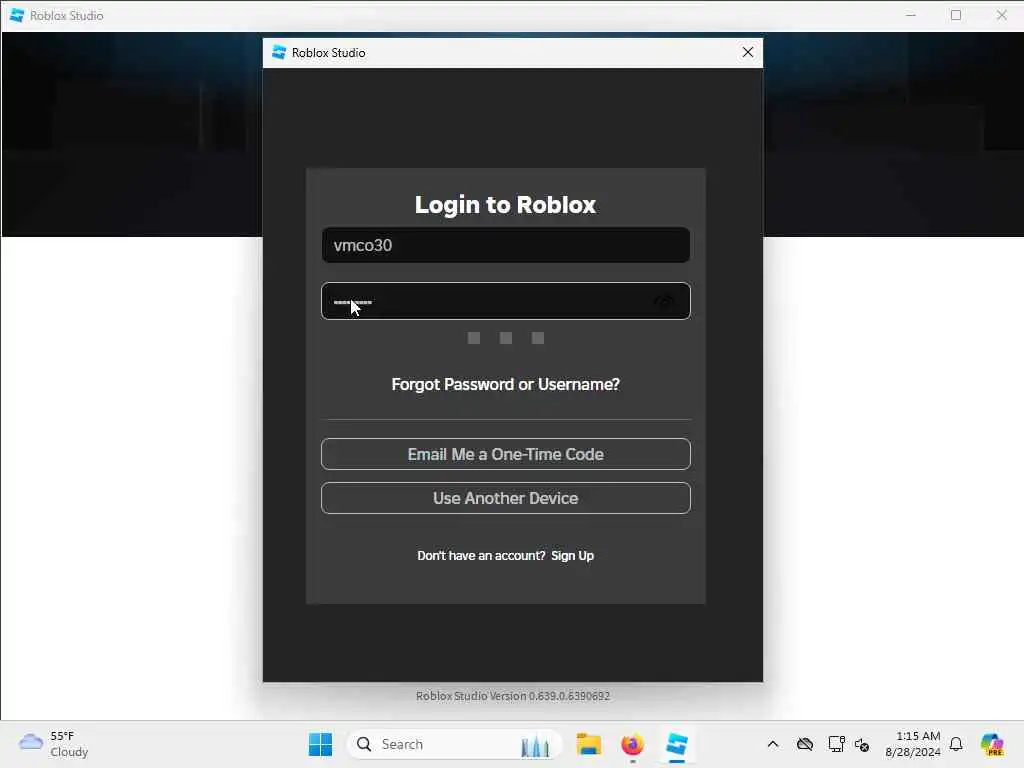The height and width of the screenshot is (768, 1024).
Task: Open the weather widget showing 55°F Cloudy
Action: pos(54,744)
